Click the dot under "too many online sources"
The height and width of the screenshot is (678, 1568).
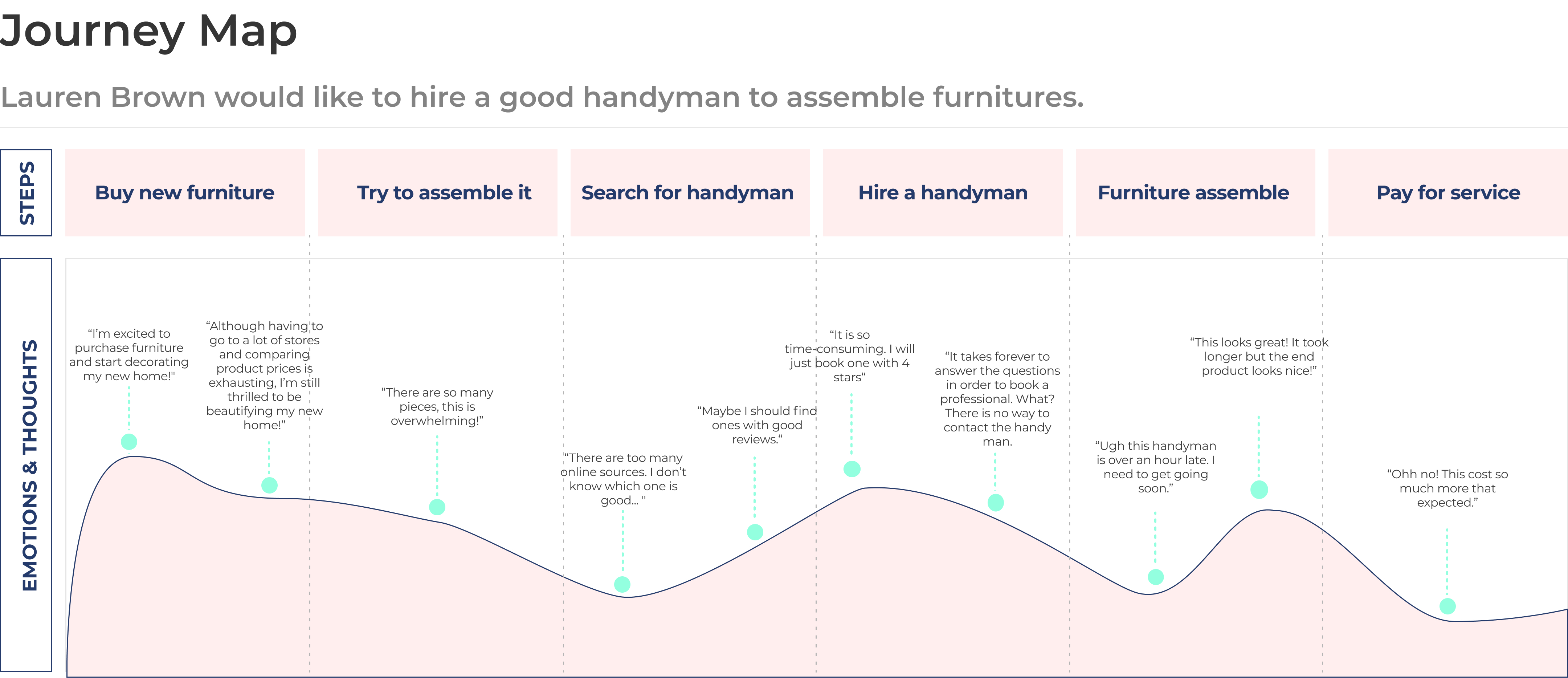pos(622,584)
